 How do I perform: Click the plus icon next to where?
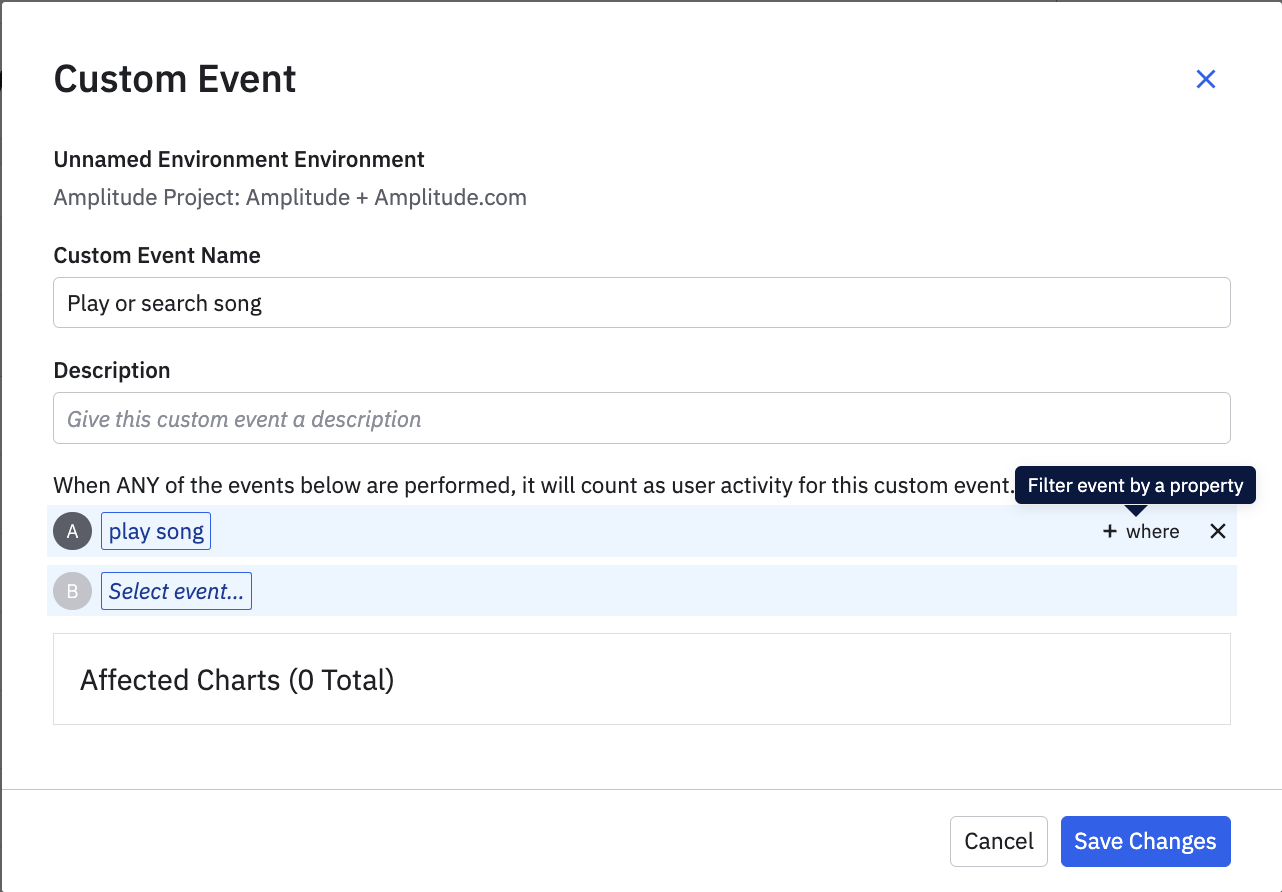pos(1110,531)
